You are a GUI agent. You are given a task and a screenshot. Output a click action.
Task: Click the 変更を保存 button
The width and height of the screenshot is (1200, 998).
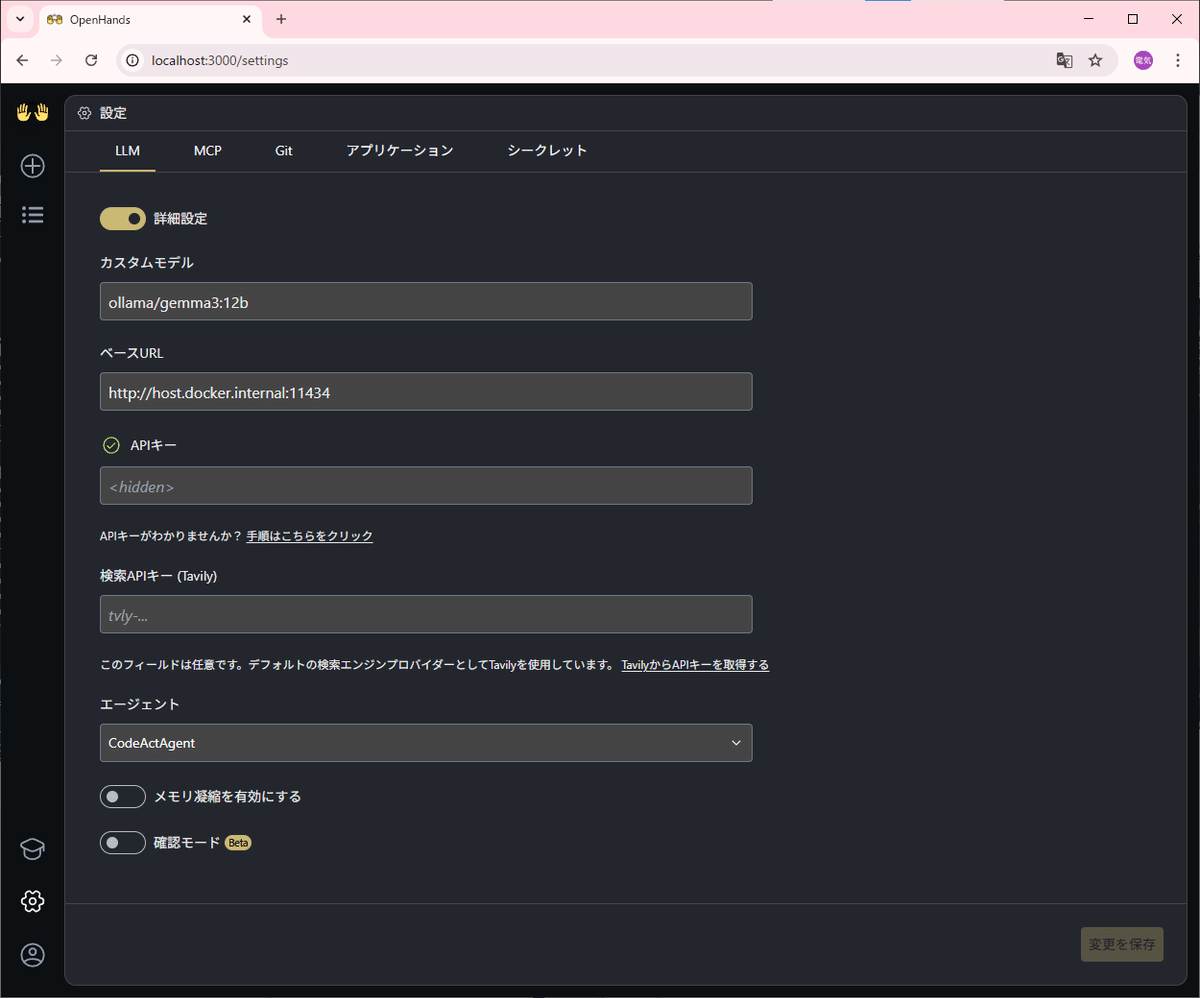point(1121,944)
